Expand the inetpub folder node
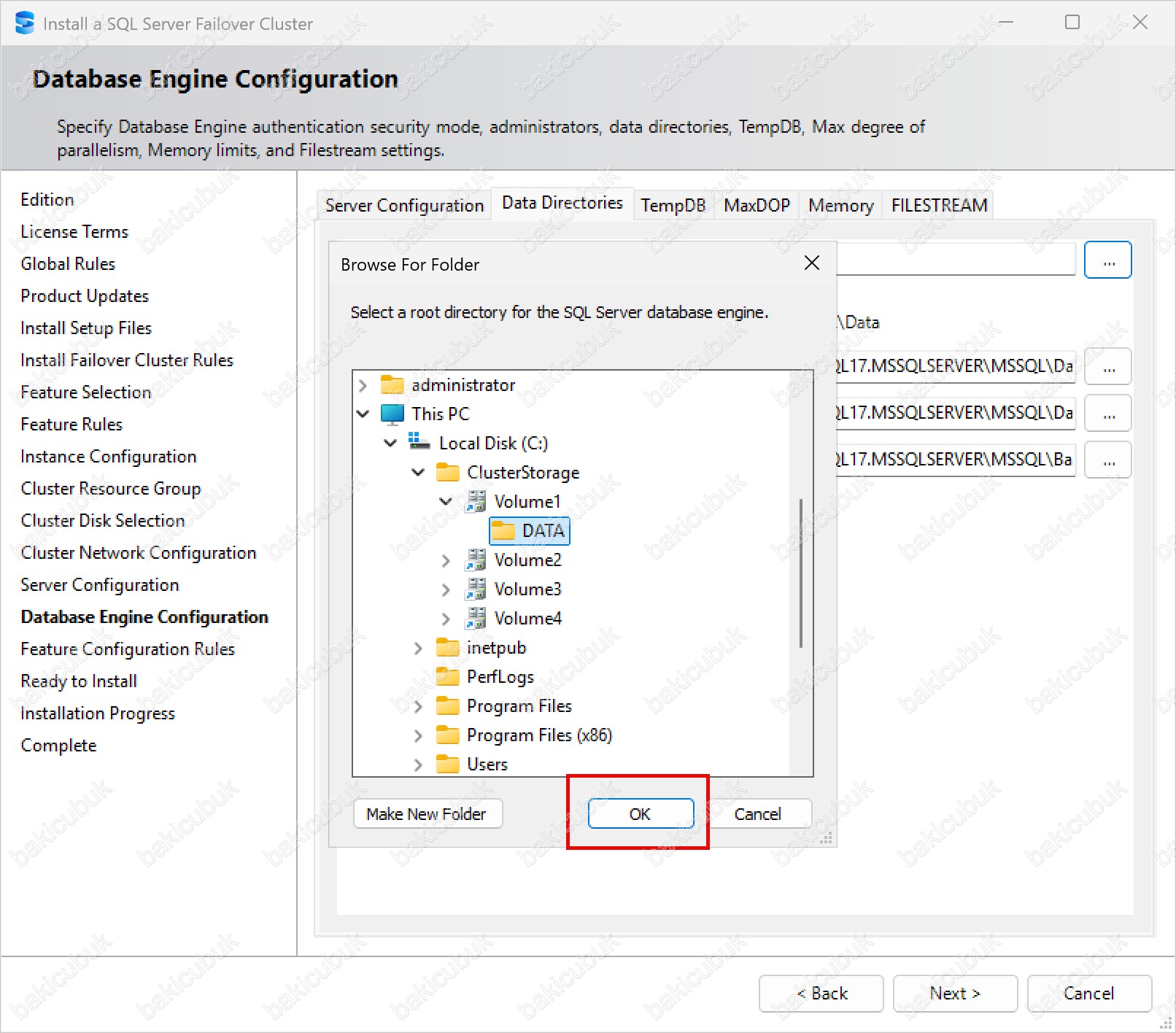 (x=418, y=648)
